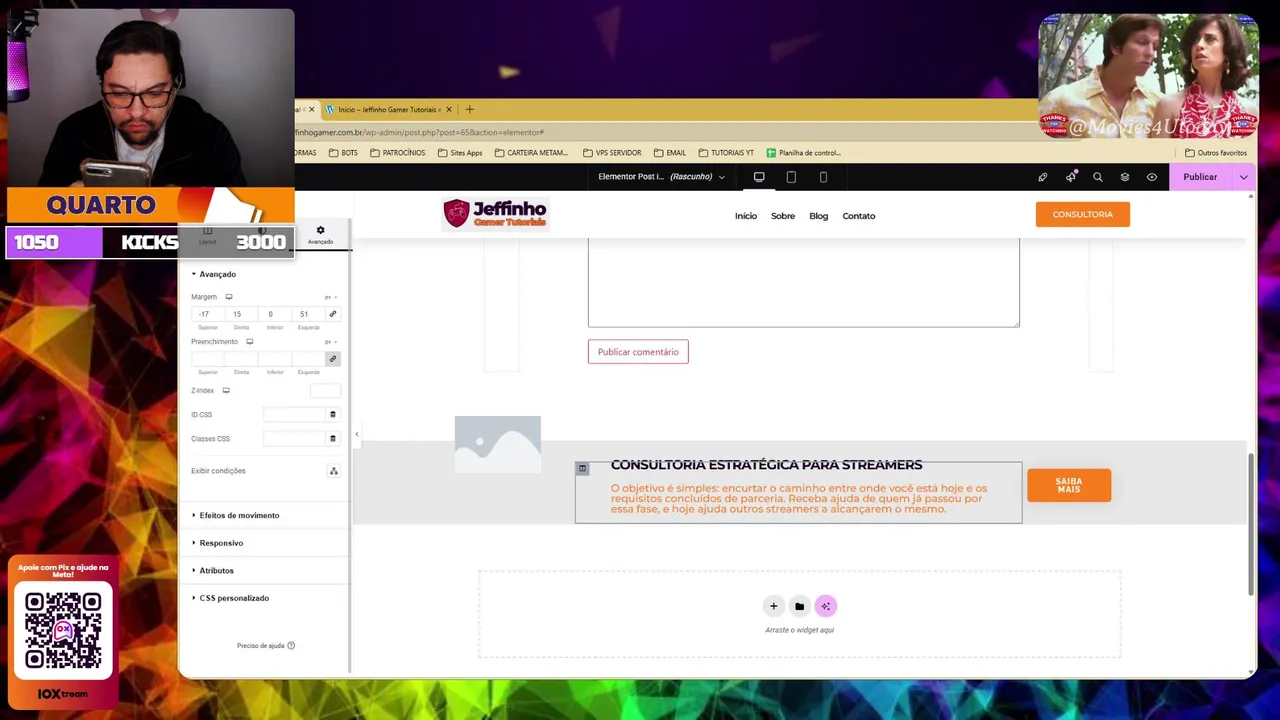Viewport: 1280px width, 720px height.
Task: Open the Elementor Post document dropdown
Action: tap(662, 177)
